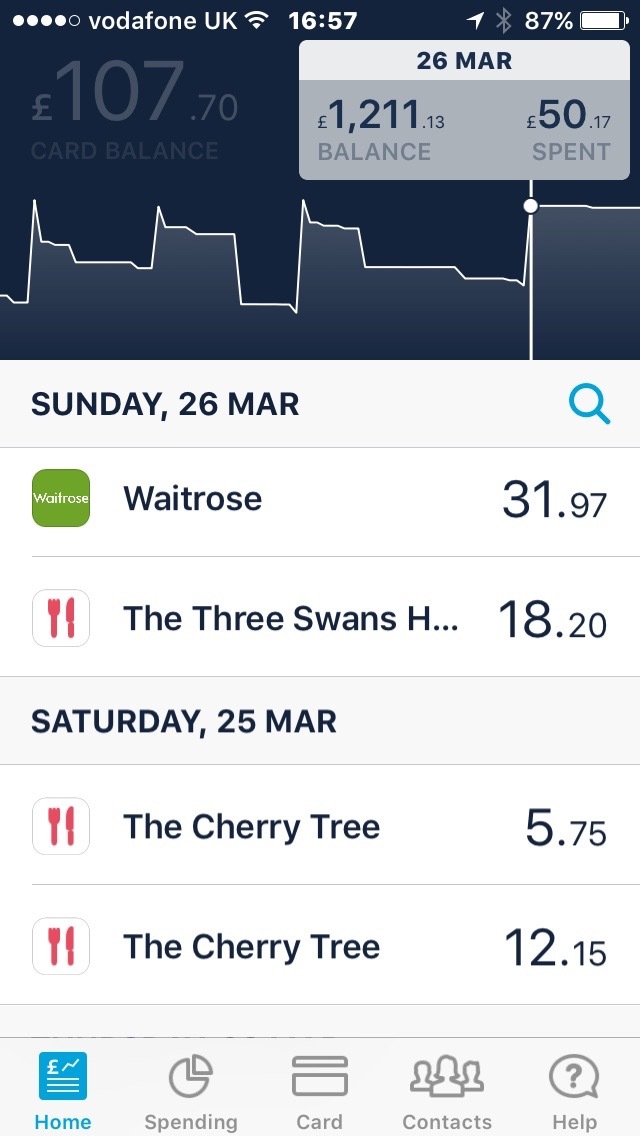640x1136 pixels.
Task: Open the Card tab
Action: [x=319, y=1092]
